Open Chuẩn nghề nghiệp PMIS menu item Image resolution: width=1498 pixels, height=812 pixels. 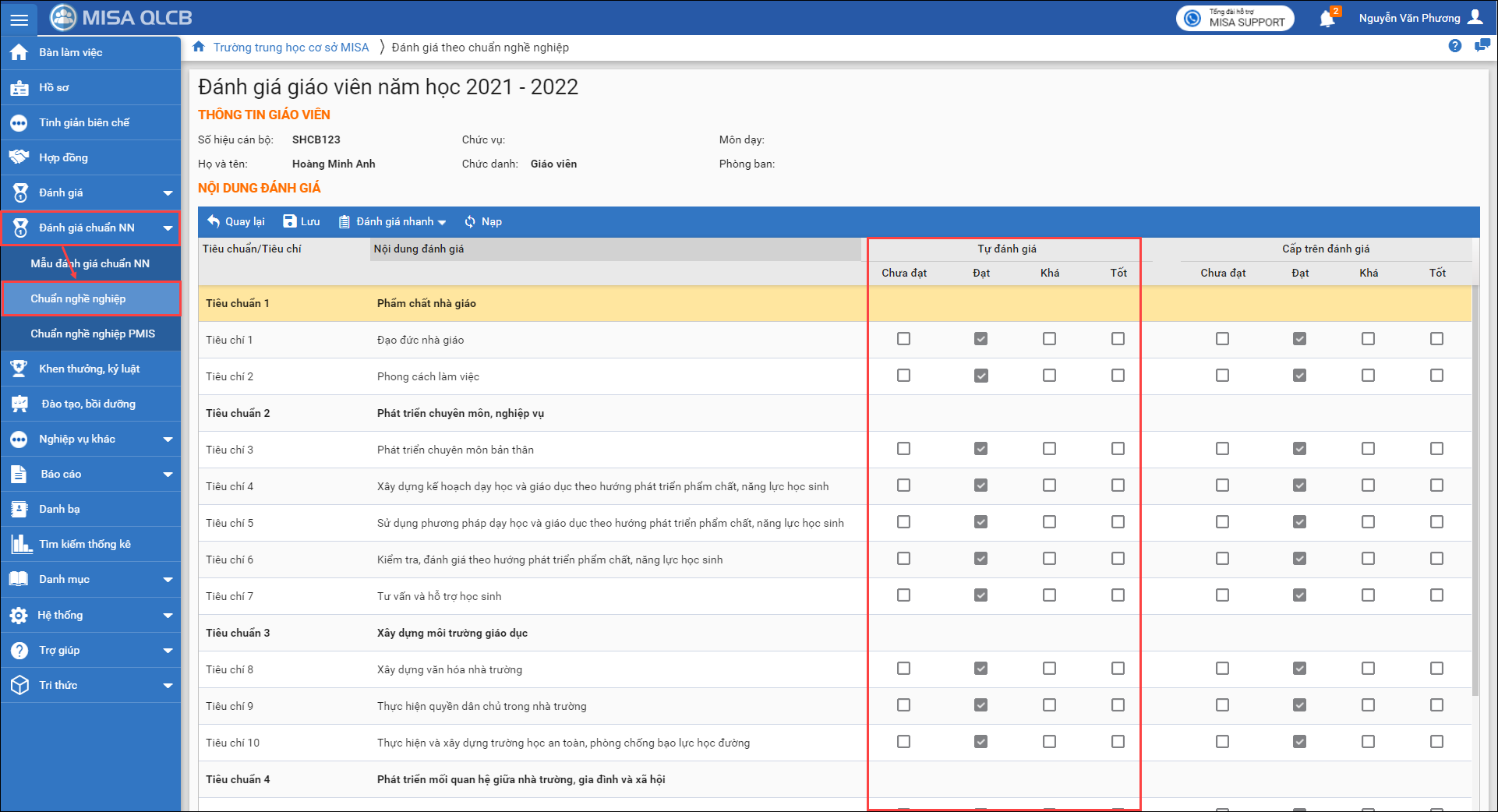point(93,334)
